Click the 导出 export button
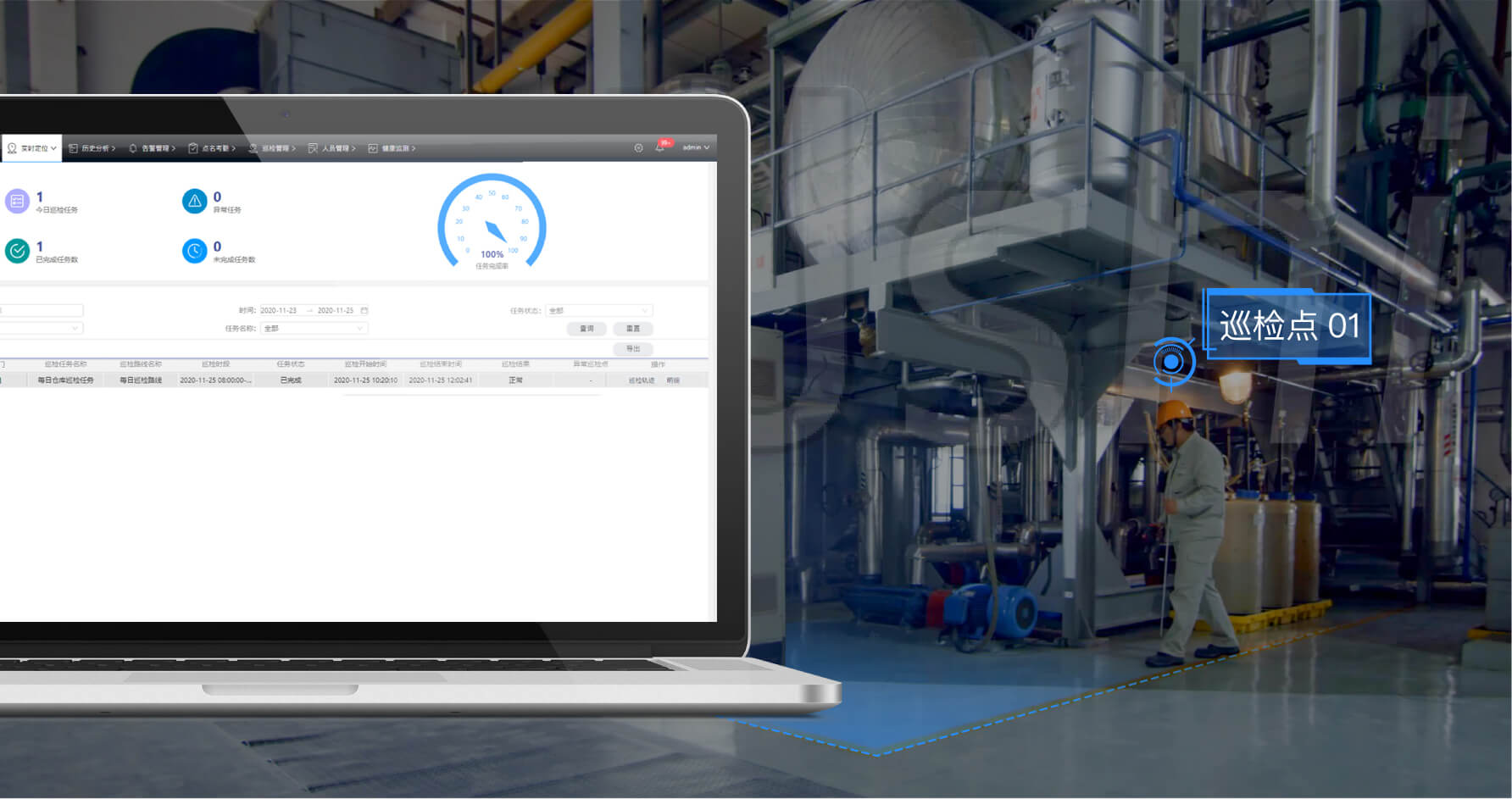1512x799 pixels. (632, 349)
